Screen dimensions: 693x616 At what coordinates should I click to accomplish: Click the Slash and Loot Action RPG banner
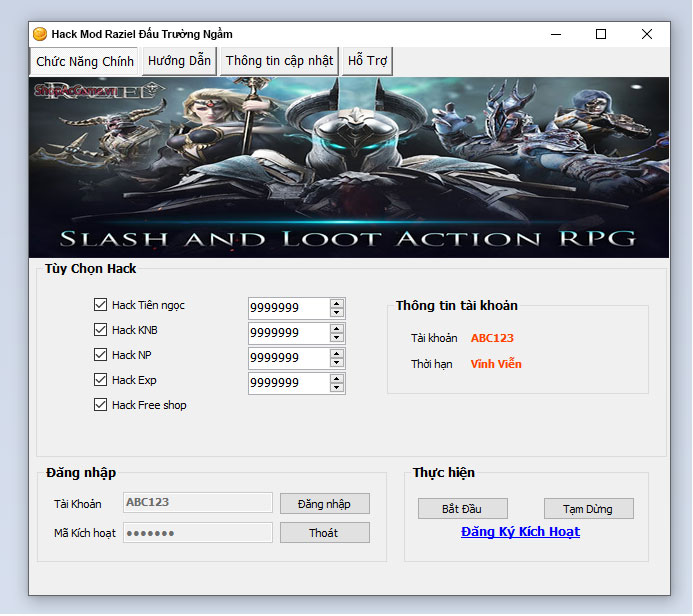[349, 167]
